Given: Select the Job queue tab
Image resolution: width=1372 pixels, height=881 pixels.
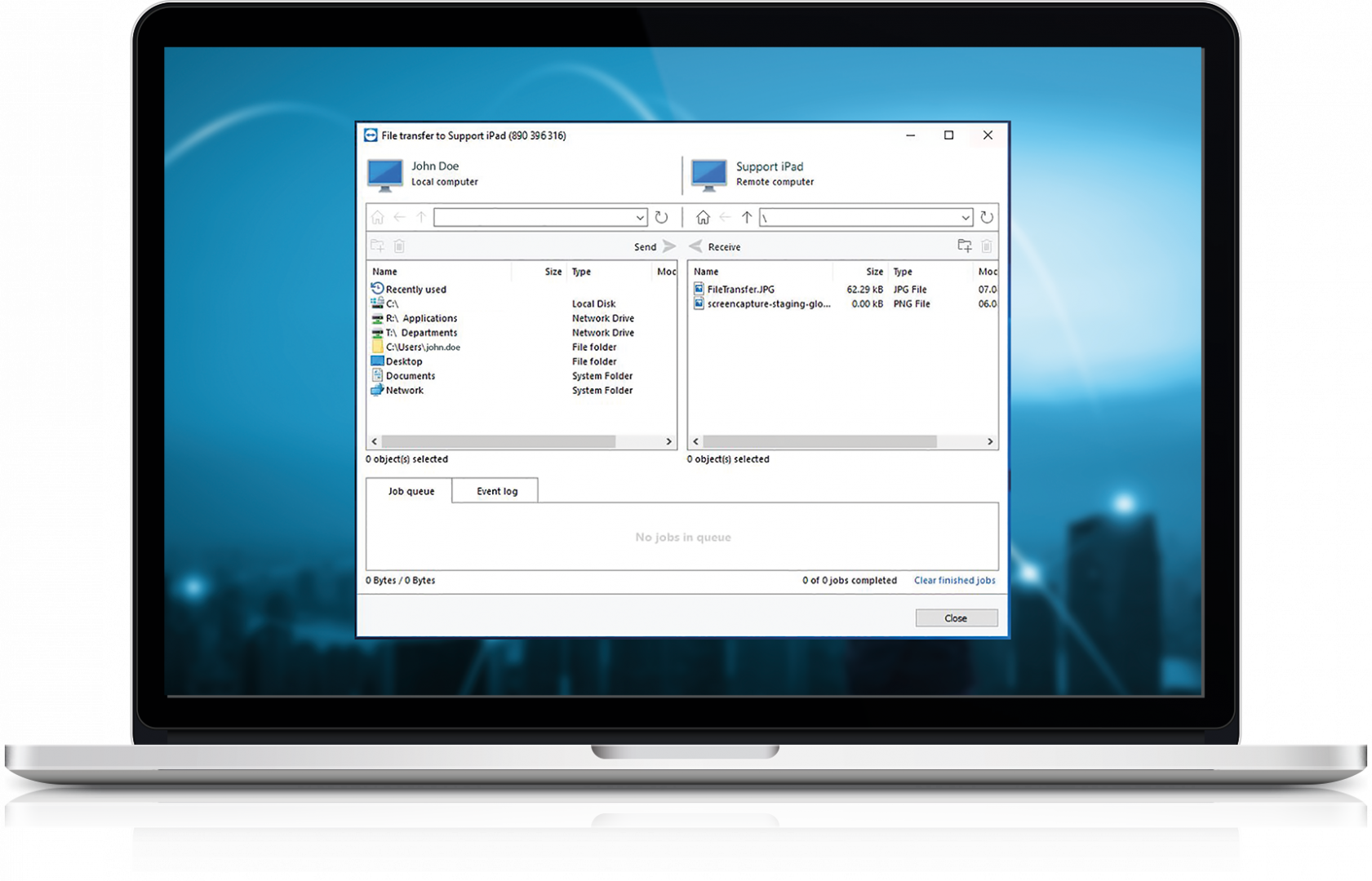Looking at the screenshot, I should coord(411,490).
